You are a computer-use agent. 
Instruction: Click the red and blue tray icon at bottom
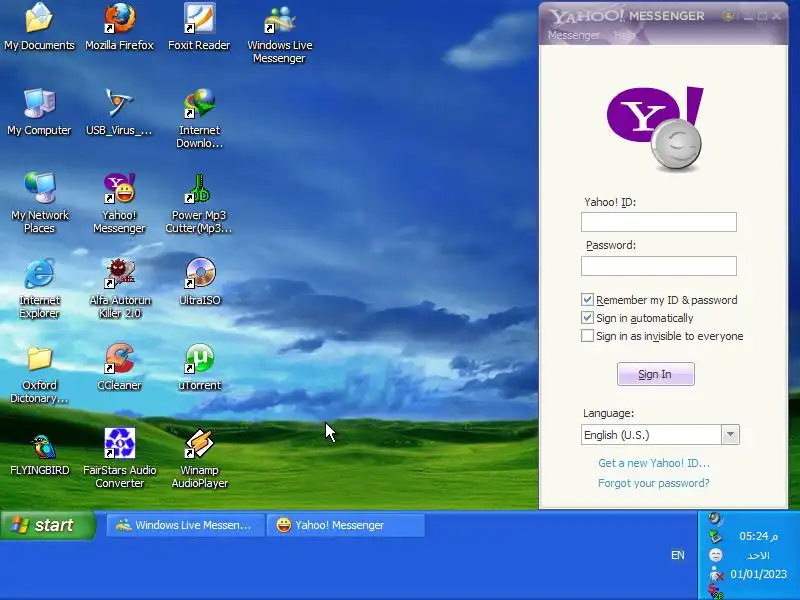pyautogui.click(x=715, y=591)
